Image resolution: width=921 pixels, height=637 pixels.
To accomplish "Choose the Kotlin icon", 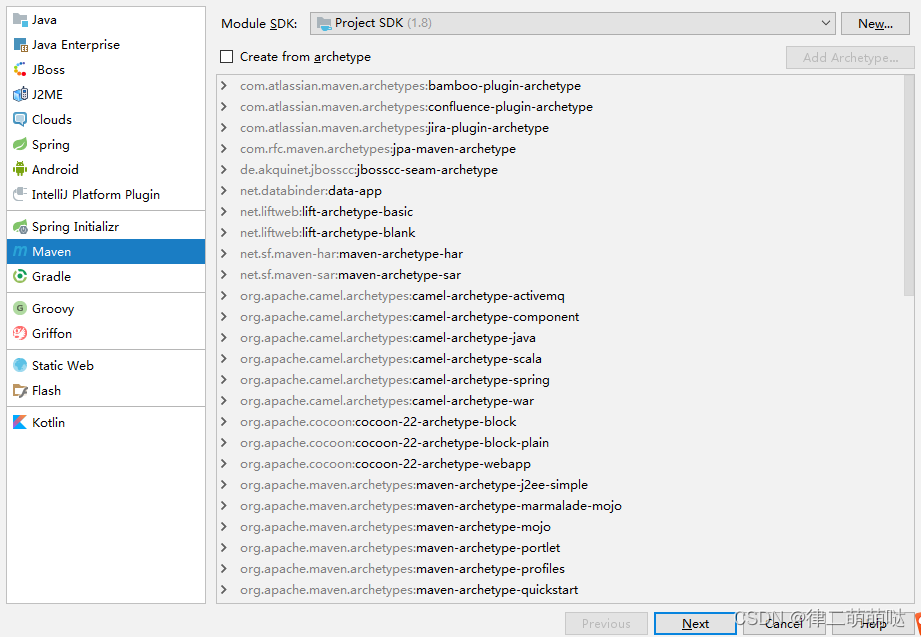I will point(20,422).
